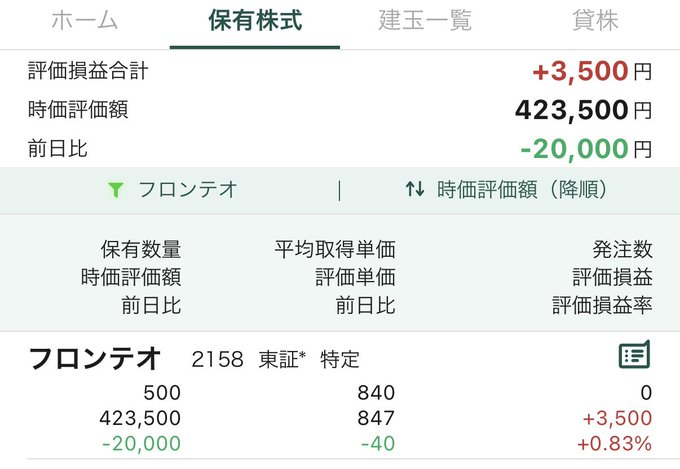
Task: Open the フロンテオ stock detail list icon
Action: point(634,354)
